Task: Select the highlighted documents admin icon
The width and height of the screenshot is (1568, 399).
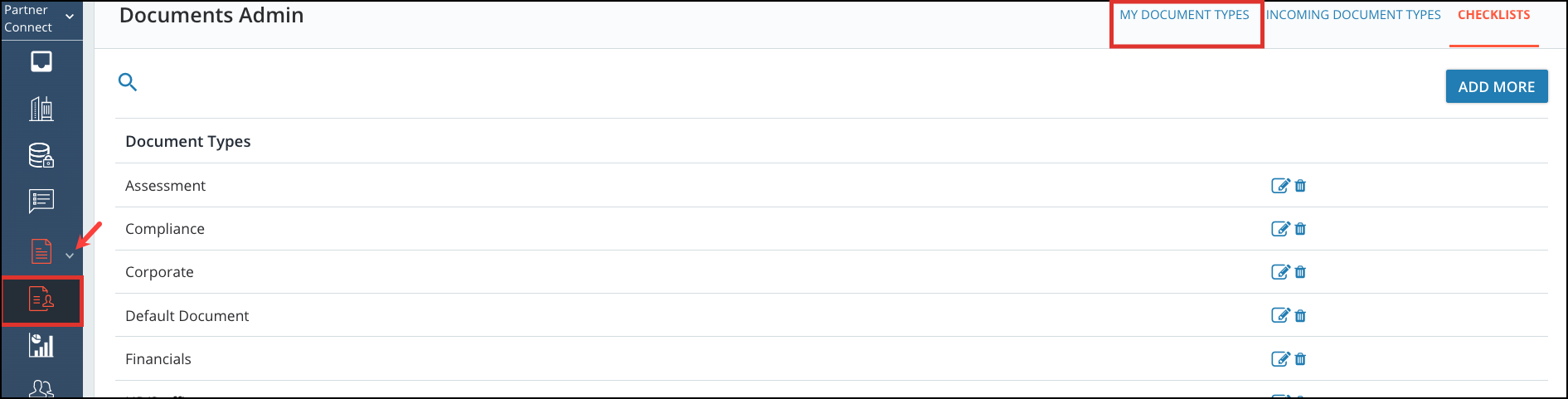Action: (41, 299)
